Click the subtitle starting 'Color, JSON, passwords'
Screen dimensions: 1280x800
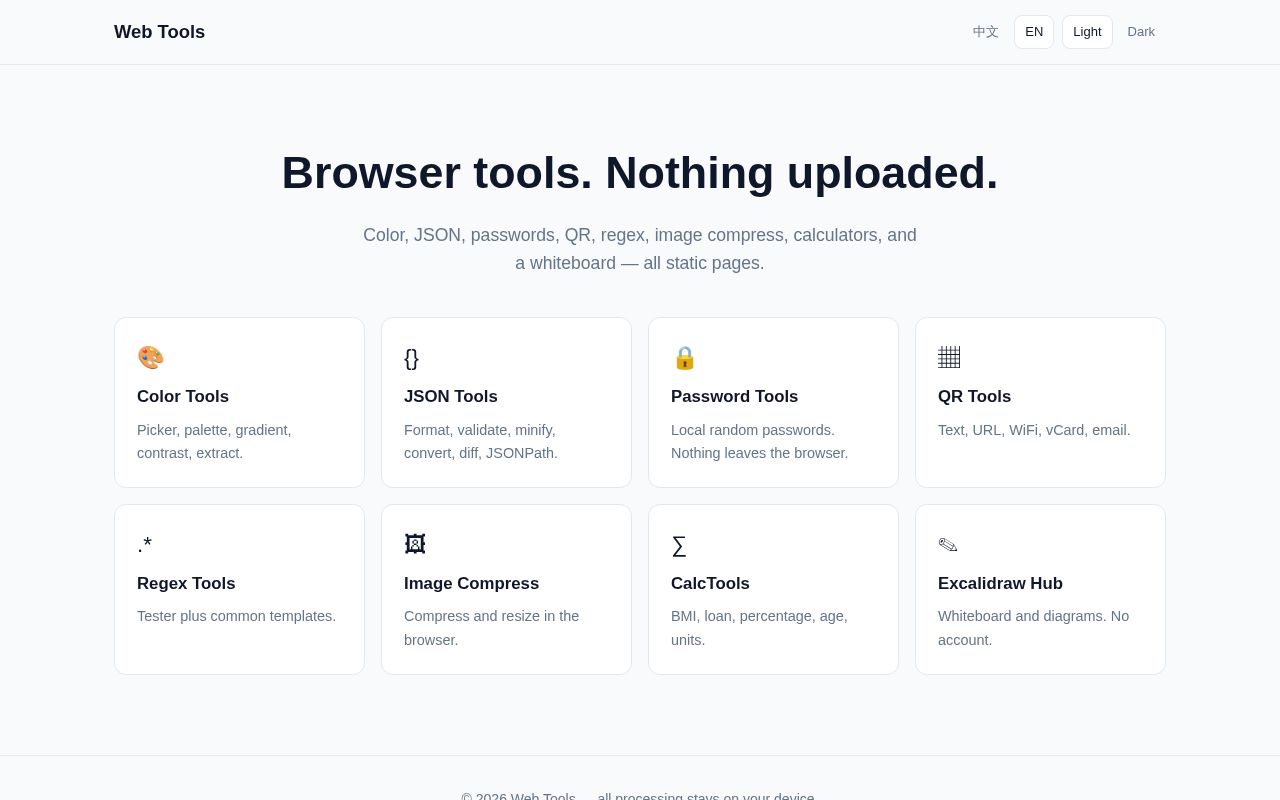pos(640,249)
